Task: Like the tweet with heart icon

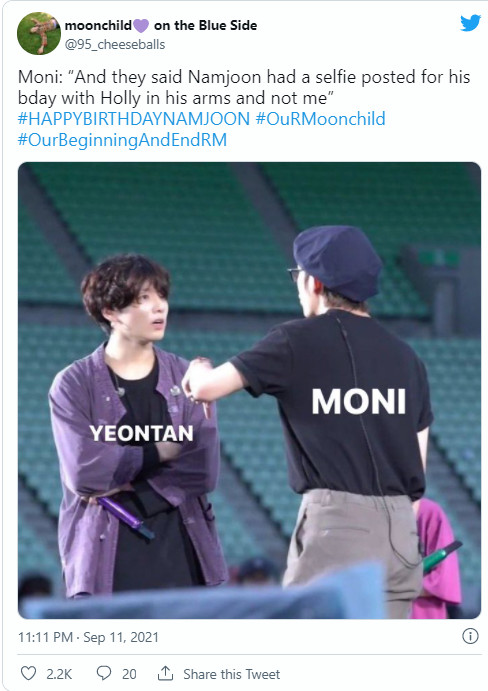Action: tap(29, 673)
